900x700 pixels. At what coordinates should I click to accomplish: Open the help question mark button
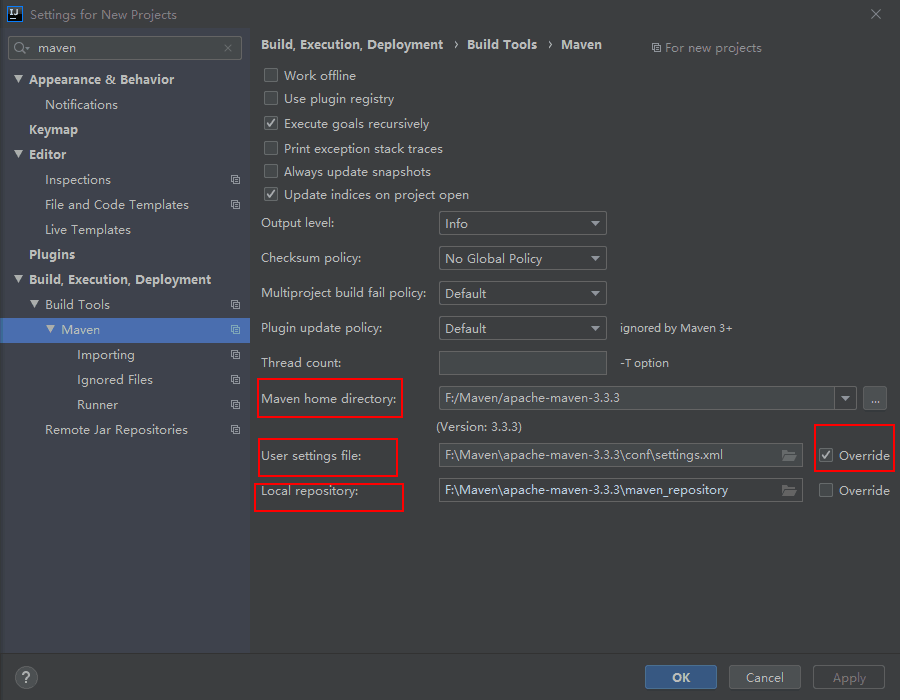[26, 677]
